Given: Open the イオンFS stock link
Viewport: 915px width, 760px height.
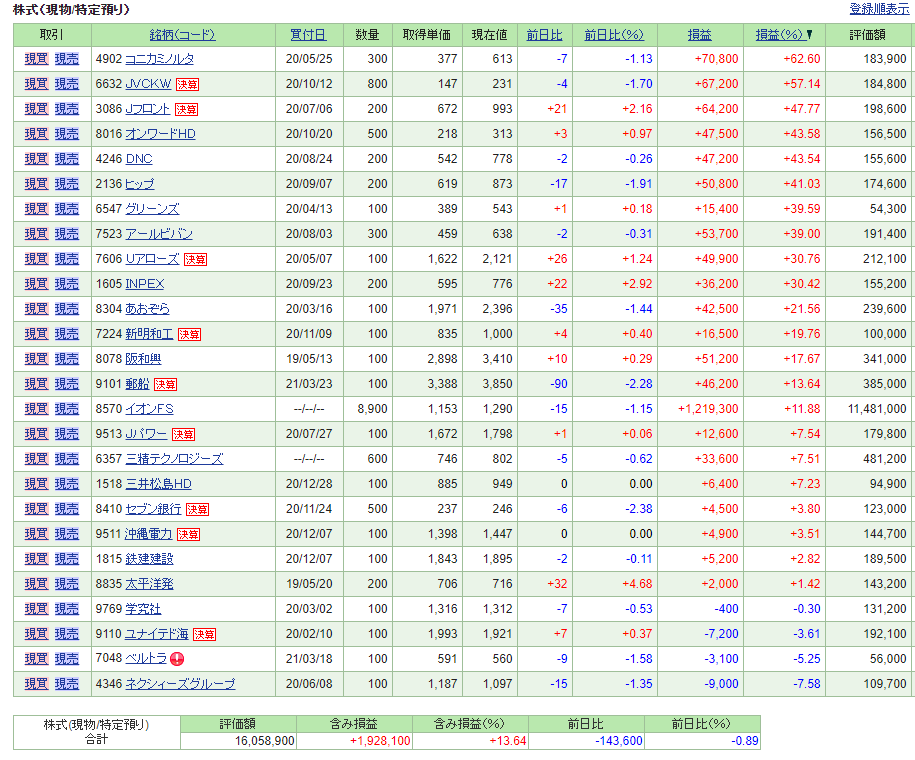Looking at the screenshot, I should 149,409.
